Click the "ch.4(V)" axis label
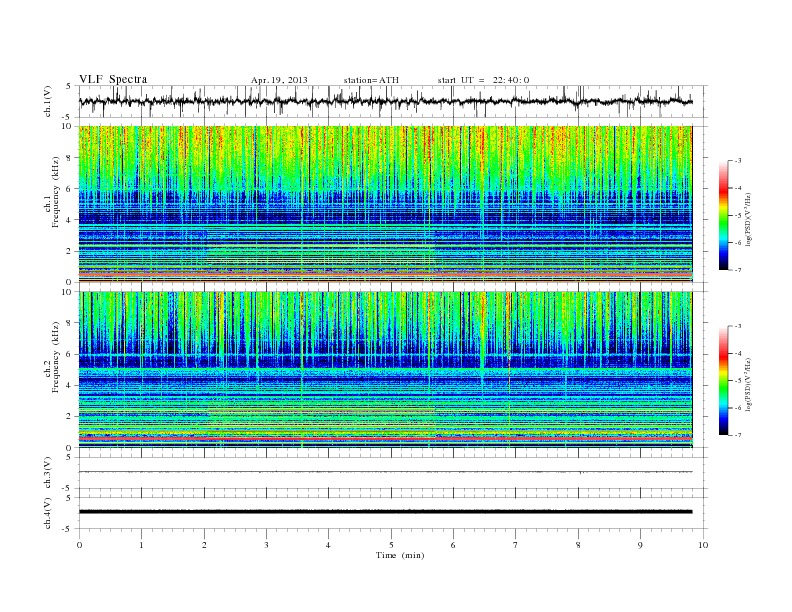 pos(48,513)
